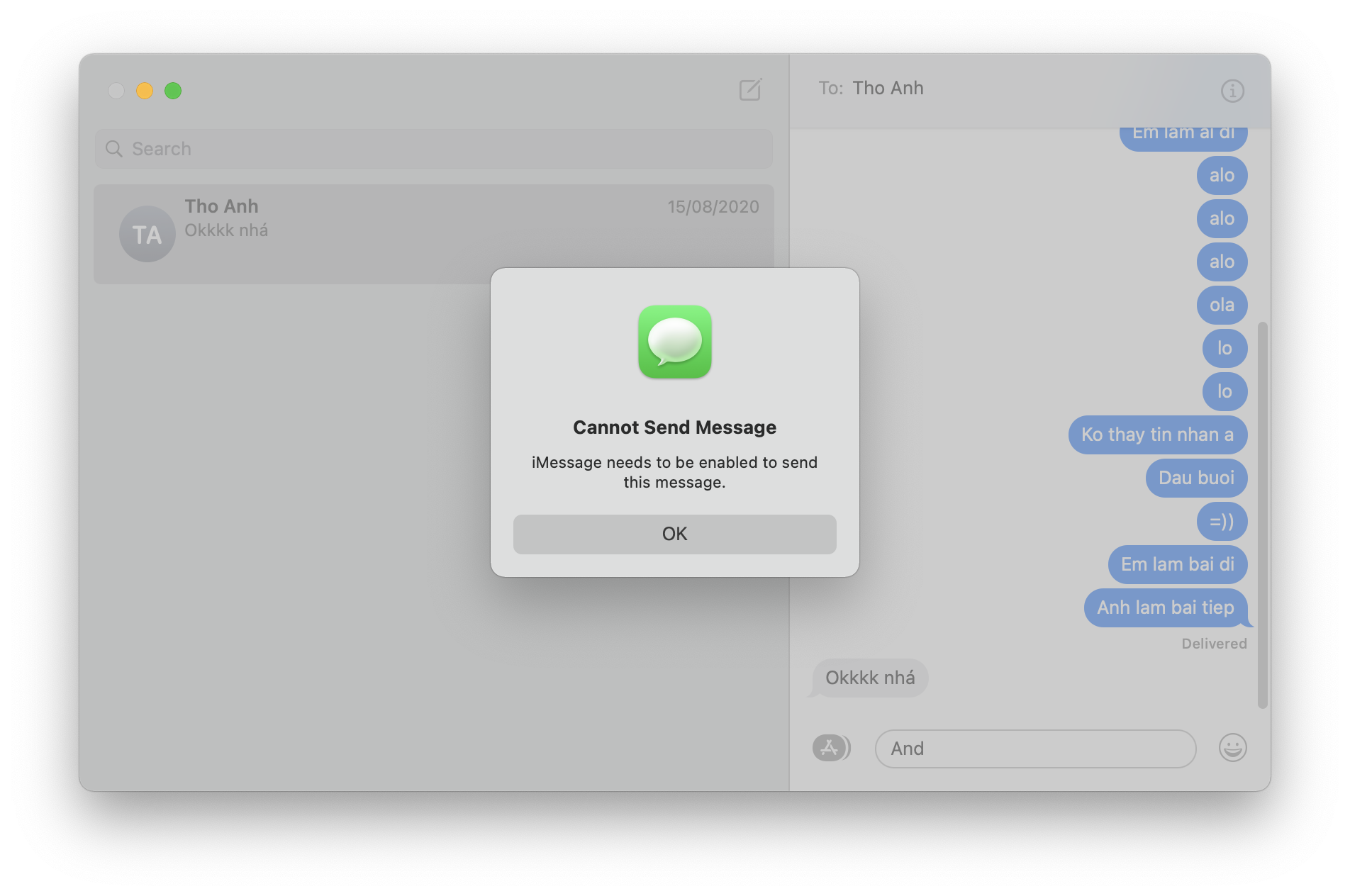This screenshot has width=1350, height=896.
Task: Click the "Ko thay tin nhan a" bubble
Action: (1158, 435)
